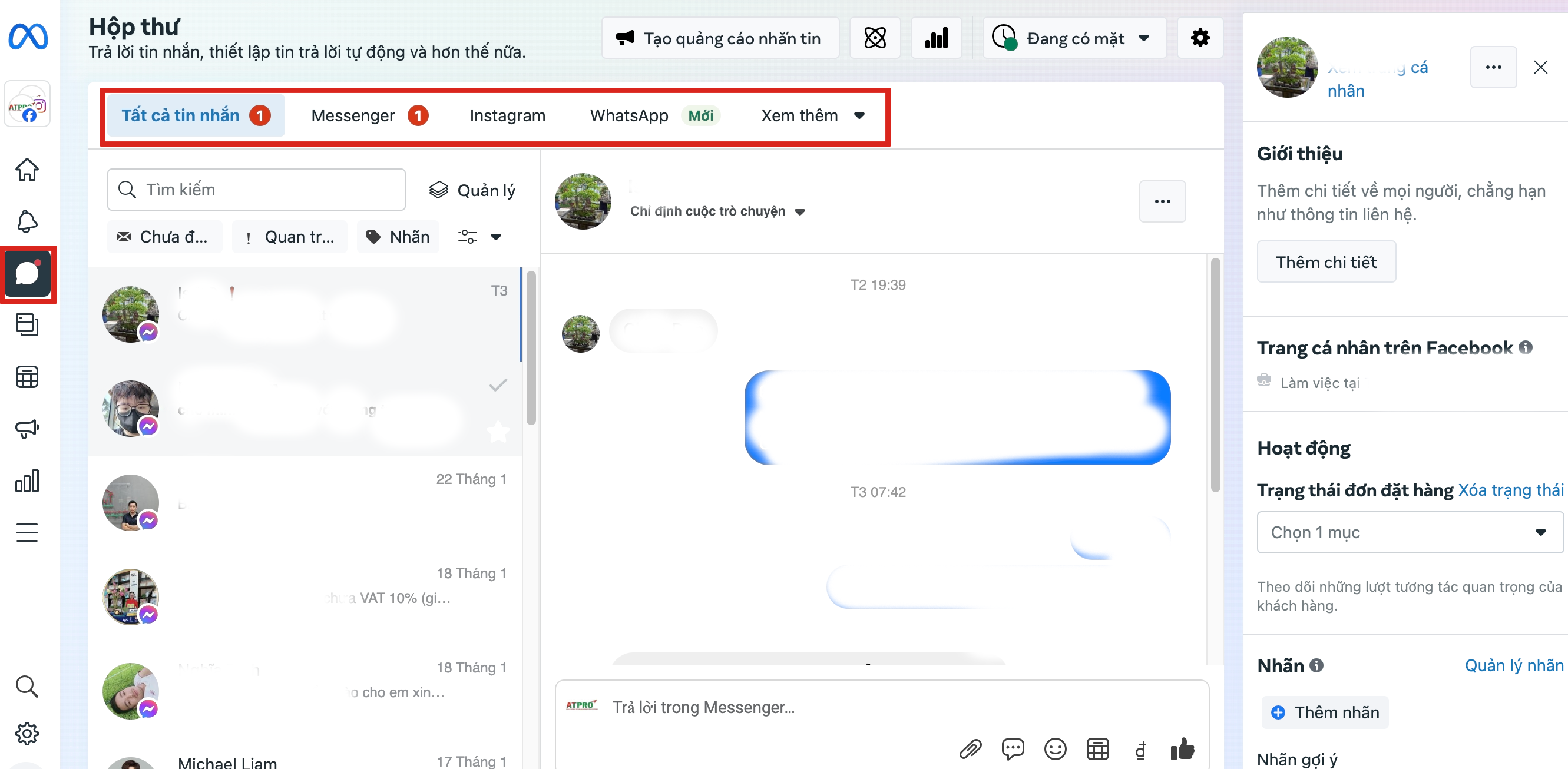The image size is (1568, 769).
Task: Click the Thêm nhãn button
Action: tap(1325, 712)
